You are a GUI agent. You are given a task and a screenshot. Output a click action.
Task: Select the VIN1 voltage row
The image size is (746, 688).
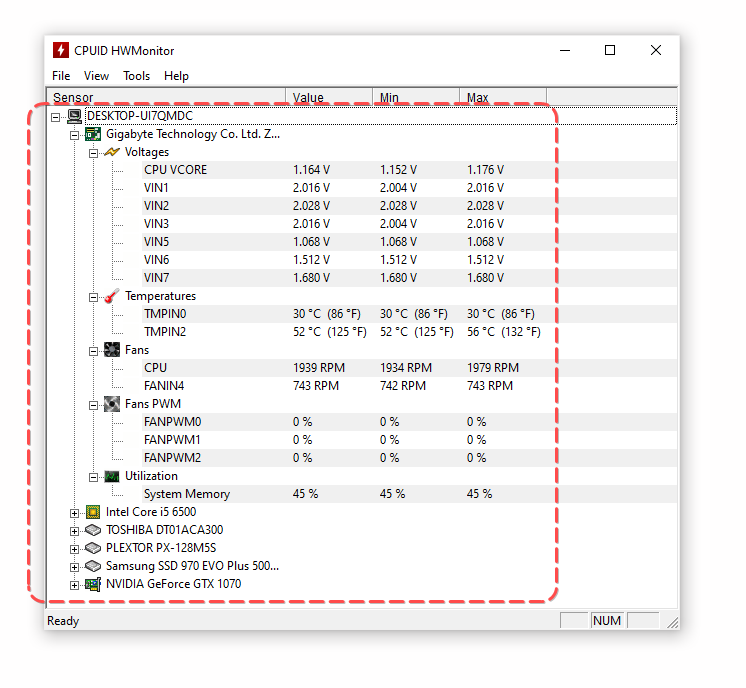coord(409,188)
